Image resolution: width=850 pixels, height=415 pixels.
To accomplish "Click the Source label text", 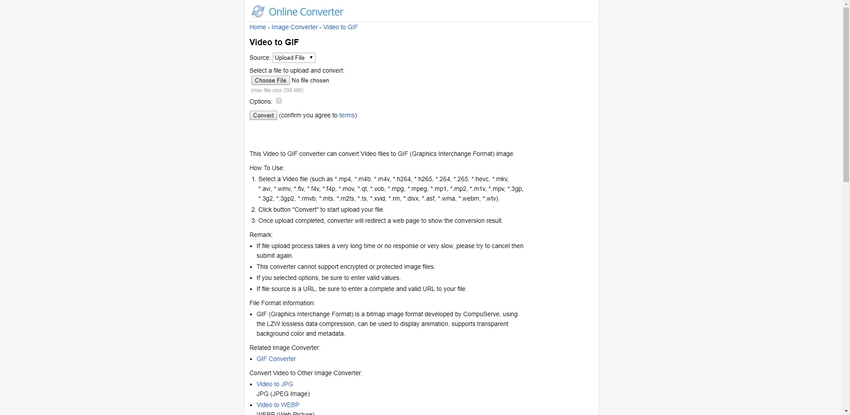I will tap(259, 58).
